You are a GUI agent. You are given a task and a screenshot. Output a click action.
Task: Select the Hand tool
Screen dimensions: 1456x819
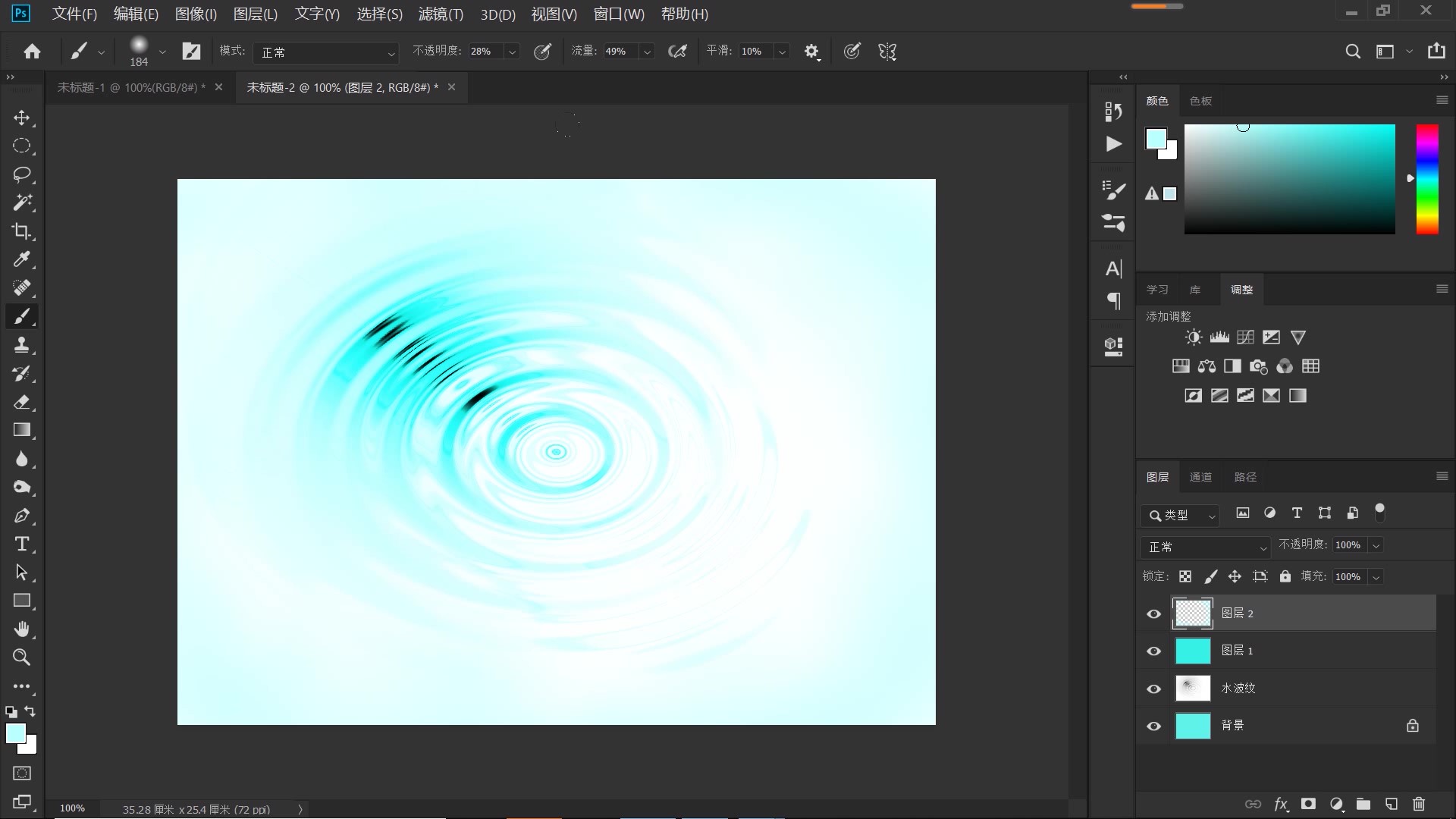pos(21,629)
